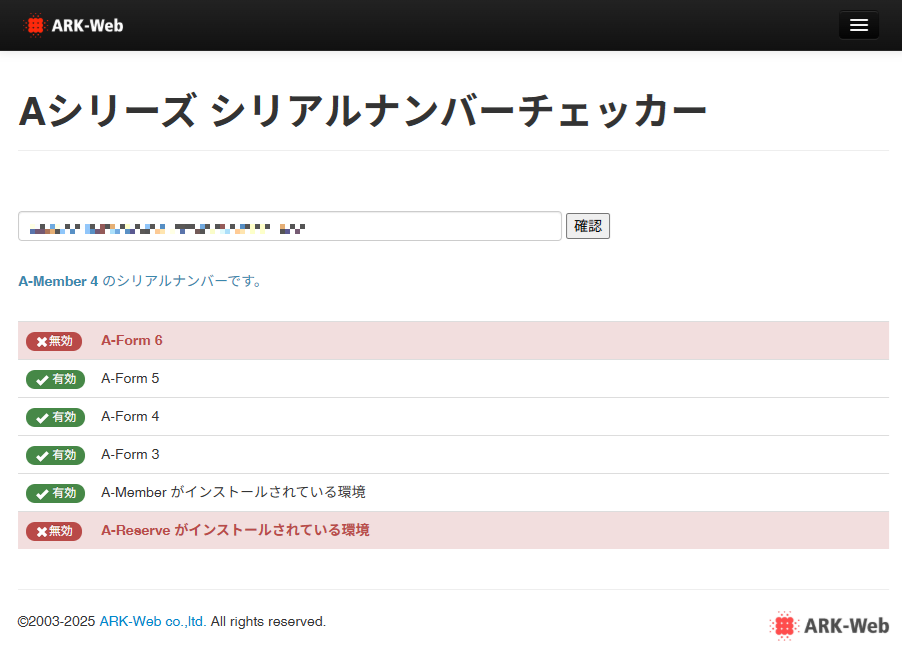Expand the A-Form 6 result row
902x654 pixels.
(450, 340)
